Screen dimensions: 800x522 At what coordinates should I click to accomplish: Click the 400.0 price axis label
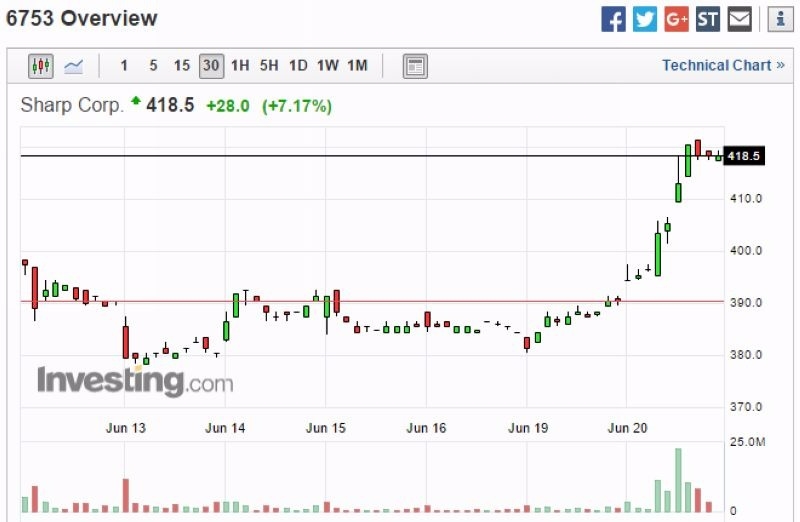[746, 251]
